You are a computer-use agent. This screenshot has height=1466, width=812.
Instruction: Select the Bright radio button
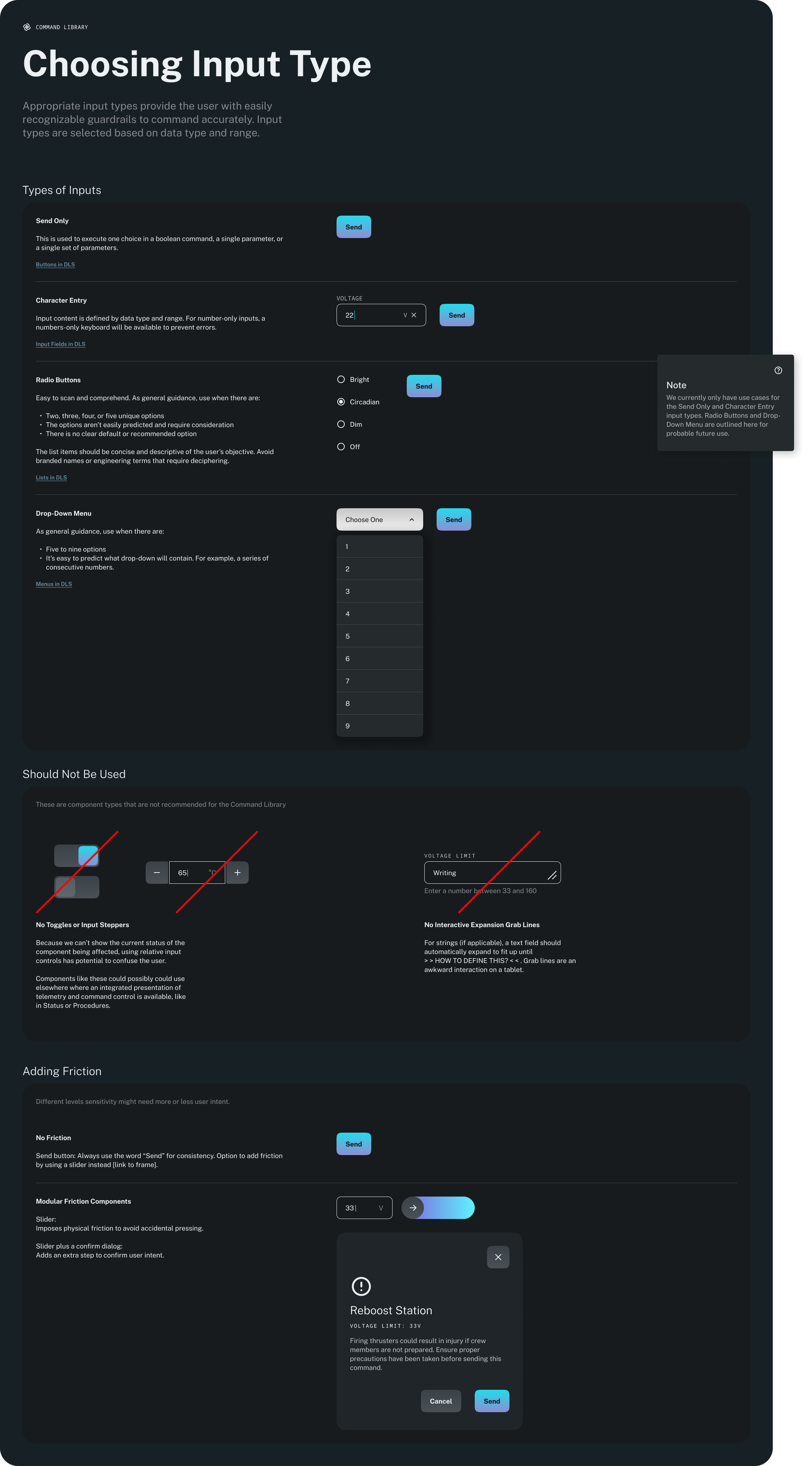pyautogui.click(x=341, y=380)
